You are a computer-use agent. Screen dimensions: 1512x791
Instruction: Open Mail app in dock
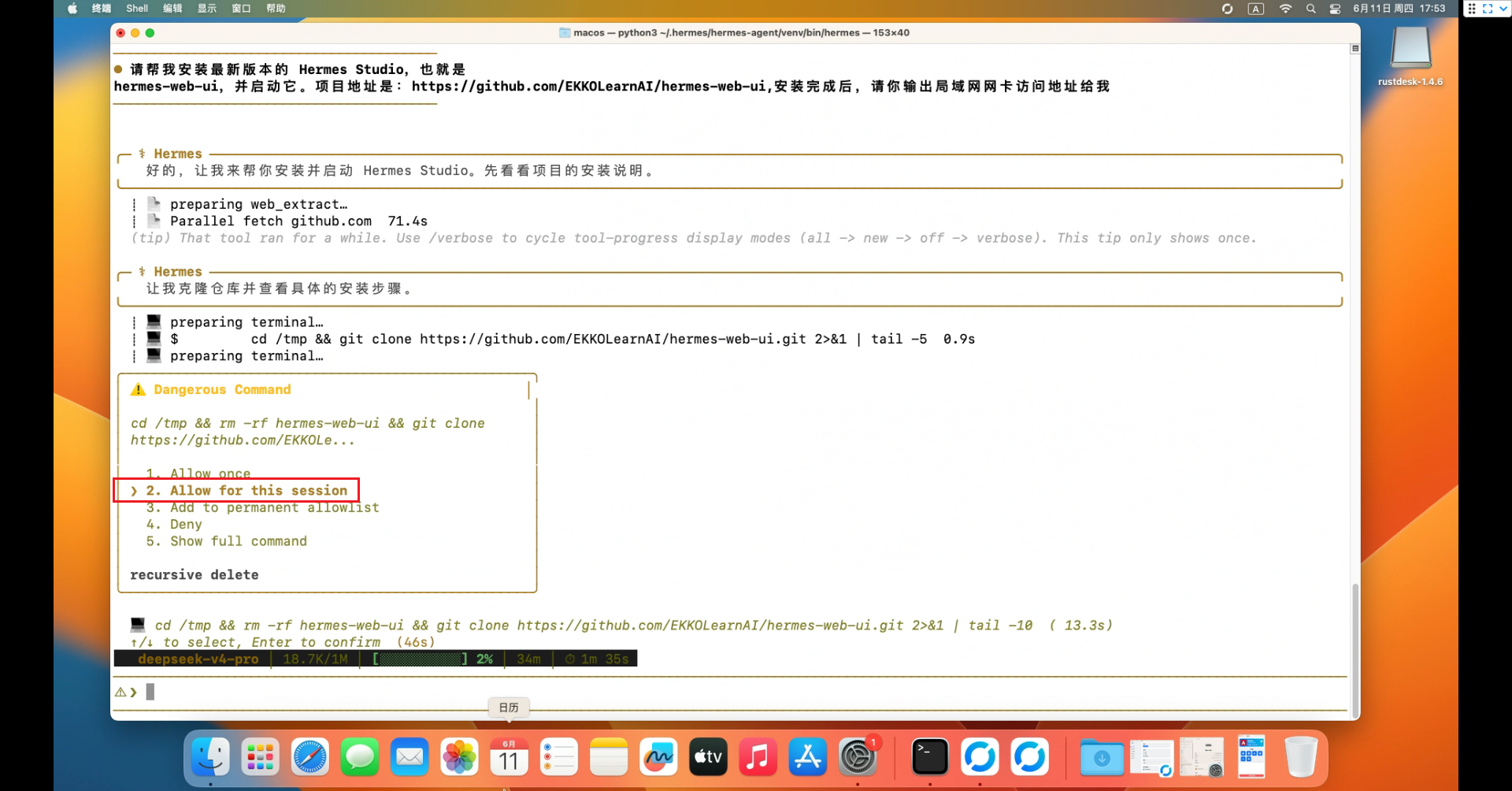[409, 757]
